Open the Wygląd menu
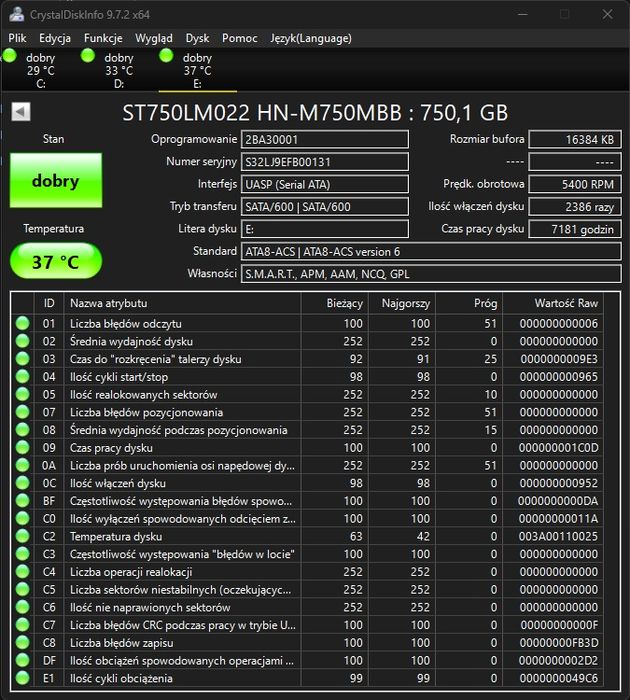630x700 pixels. (154, 38)
